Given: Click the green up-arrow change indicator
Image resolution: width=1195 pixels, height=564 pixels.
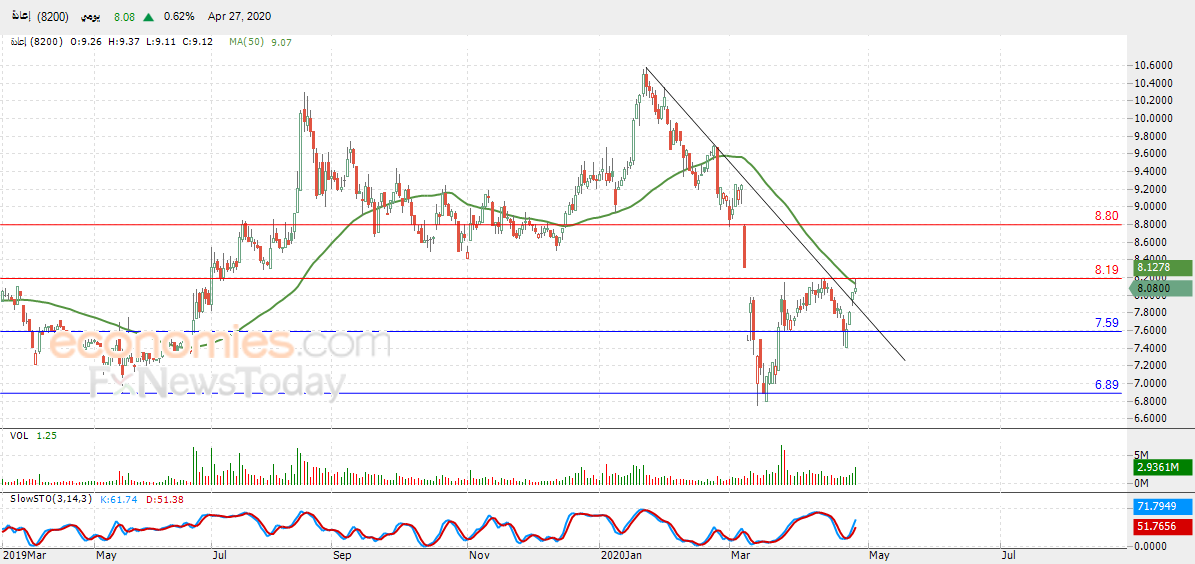Looking at the screenshot, I should 149,16.
